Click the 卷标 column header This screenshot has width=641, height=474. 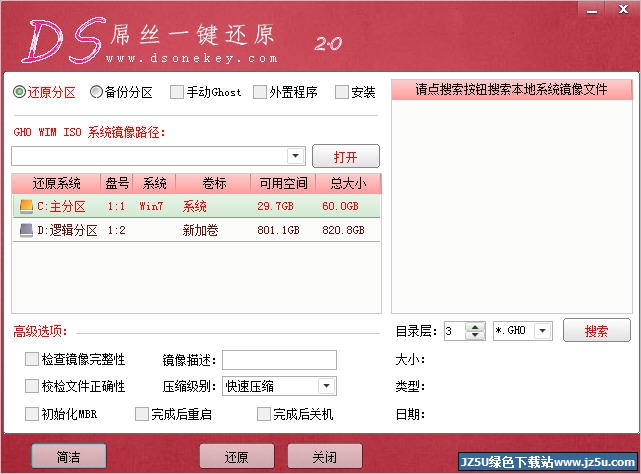213,183
